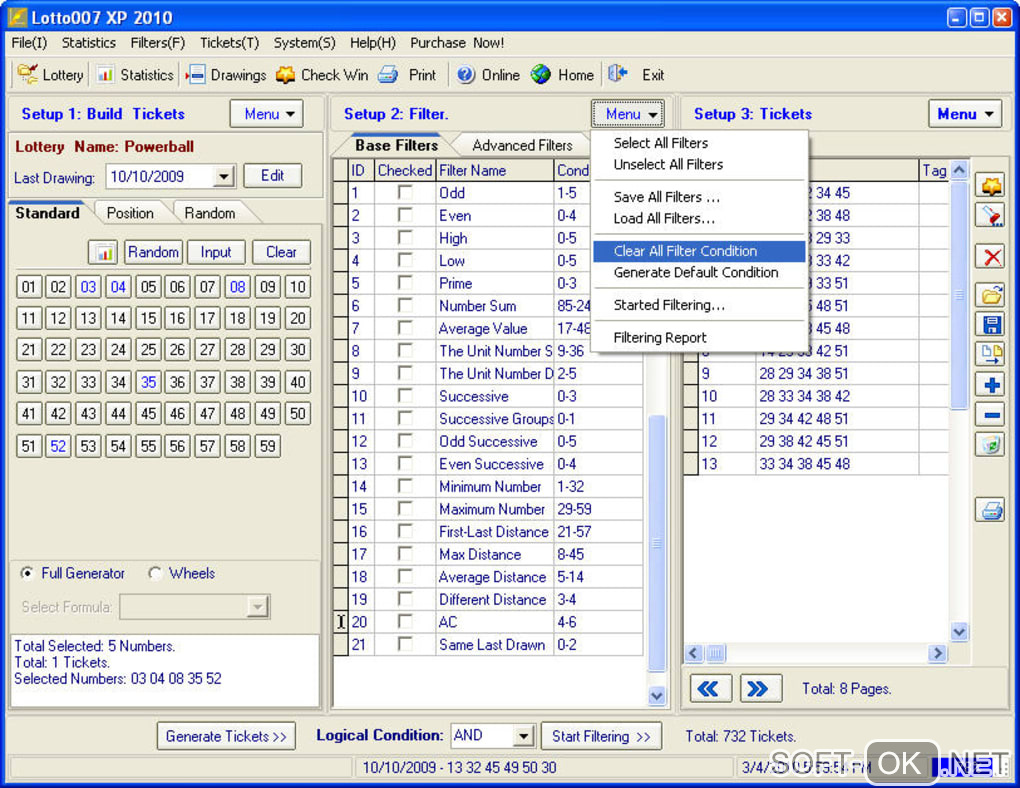Screen dimensions: 1020x788
Task: Click the Home earth icon
Action: tap(541, 75)
